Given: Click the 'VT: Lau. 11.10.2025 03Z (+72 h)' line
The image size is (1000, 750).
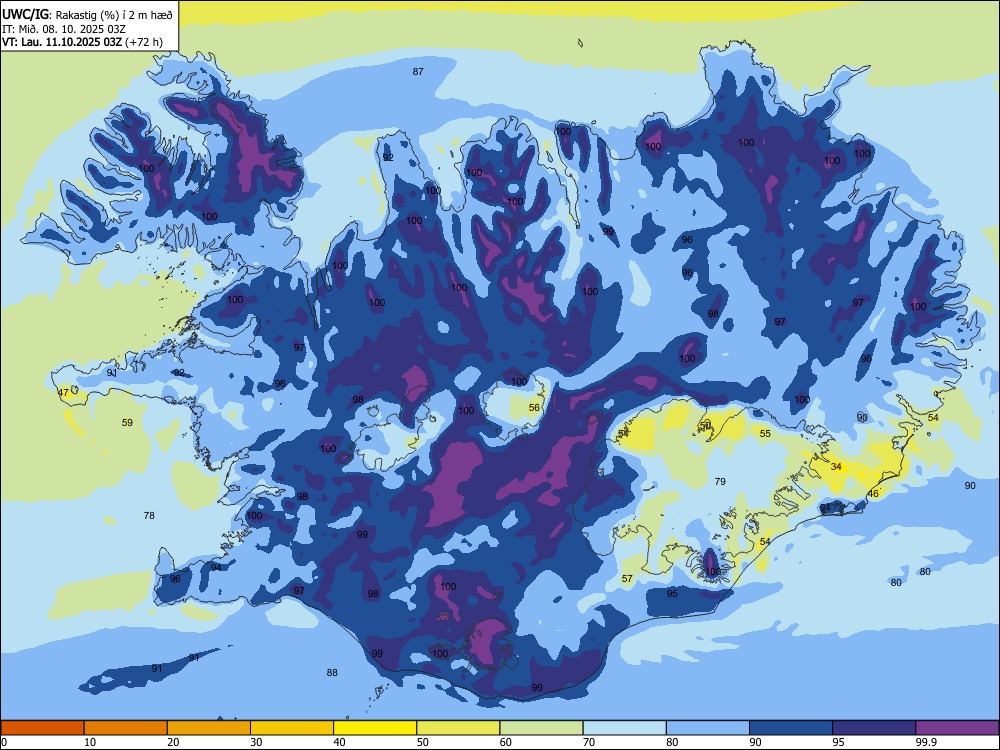Looking at the screenshot, I should coord(82,42).
